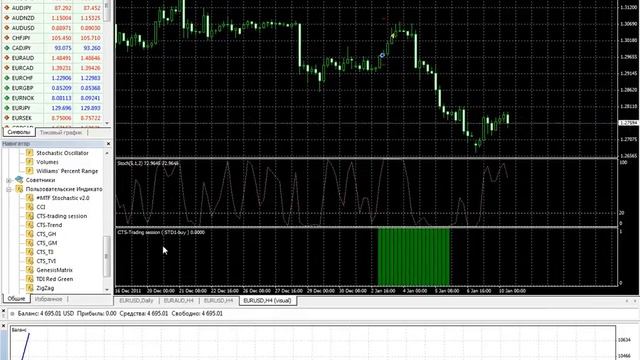Click the Williams' Percent Range indicator icon
640x360 pixels.
(x=29, y=171)
